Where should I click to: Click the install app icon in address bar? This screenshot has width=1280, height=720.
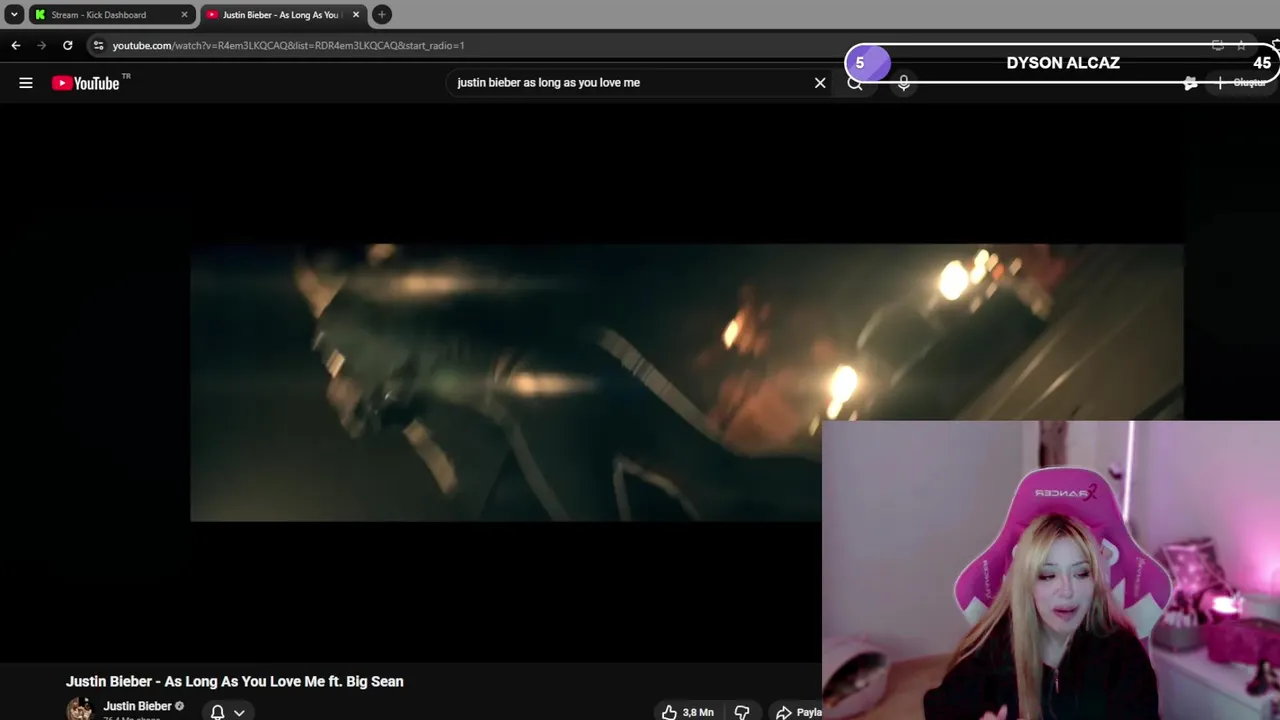[x=1217, y=45]
